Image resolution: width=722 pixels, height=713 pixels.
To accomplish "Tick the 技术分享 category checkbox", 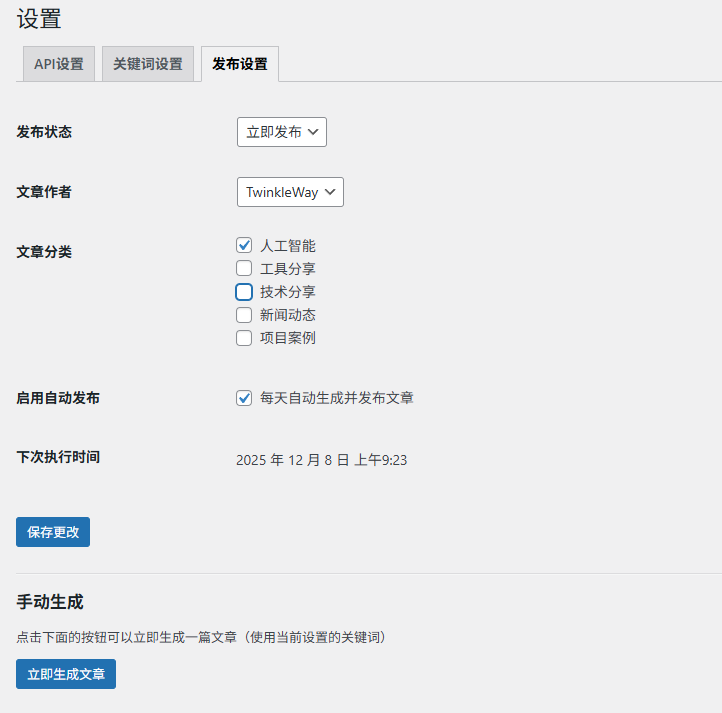I will point(244,292).
